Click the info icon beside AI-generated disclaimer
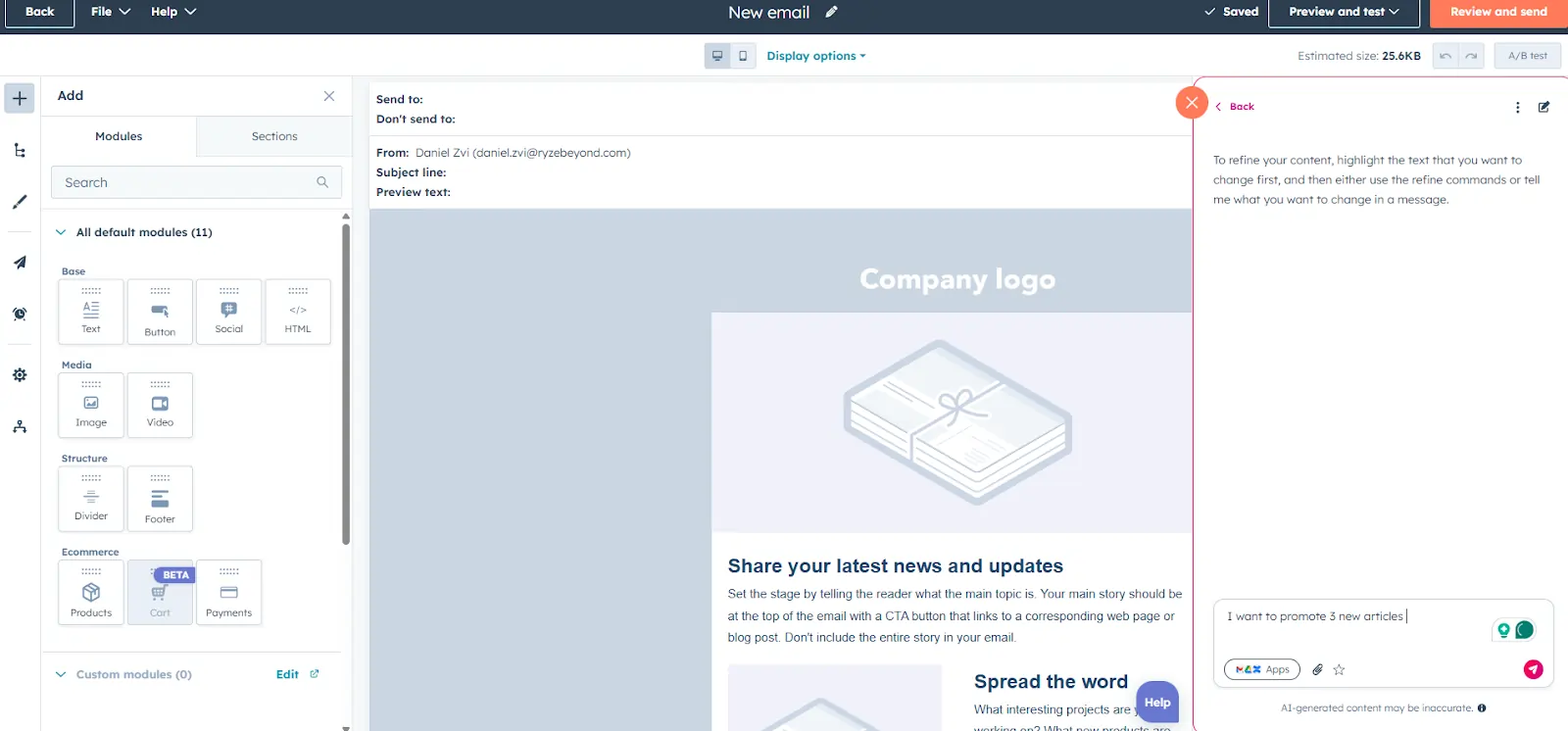 click(1482, 707)
